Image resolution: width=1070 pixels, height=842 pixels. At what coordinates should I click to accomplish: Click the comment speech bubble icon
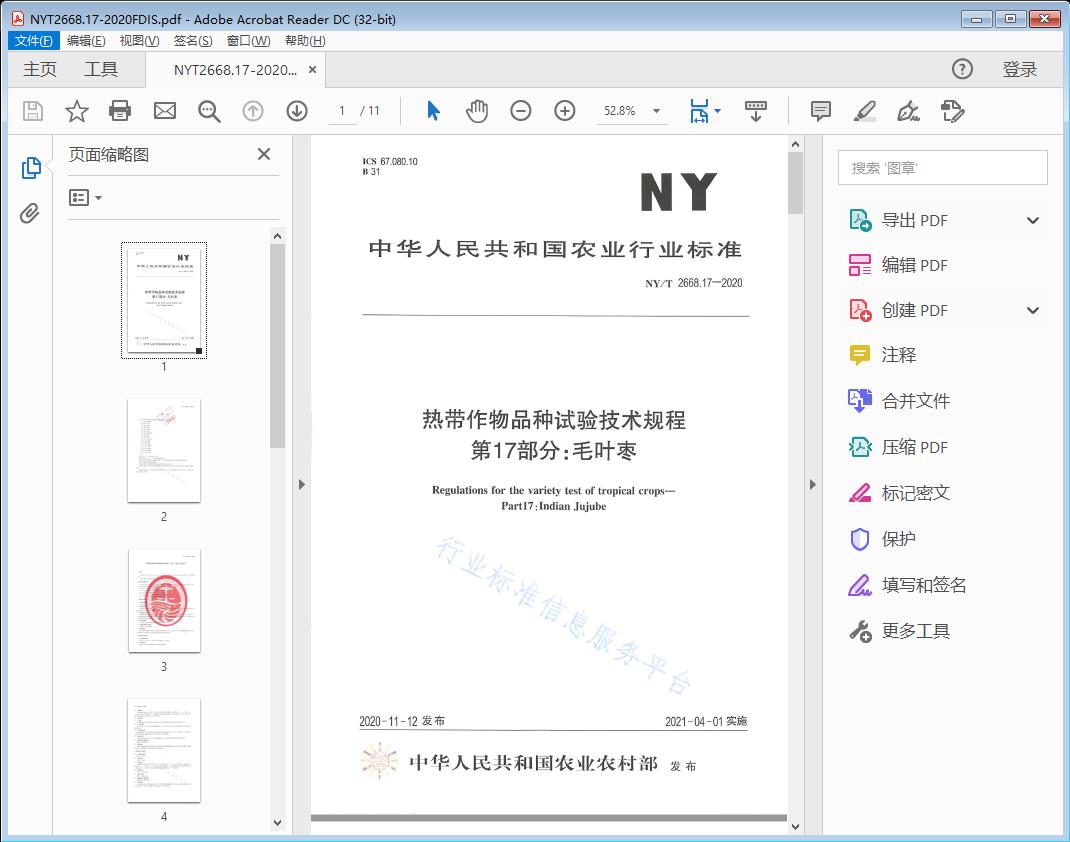tap(820, 111)
